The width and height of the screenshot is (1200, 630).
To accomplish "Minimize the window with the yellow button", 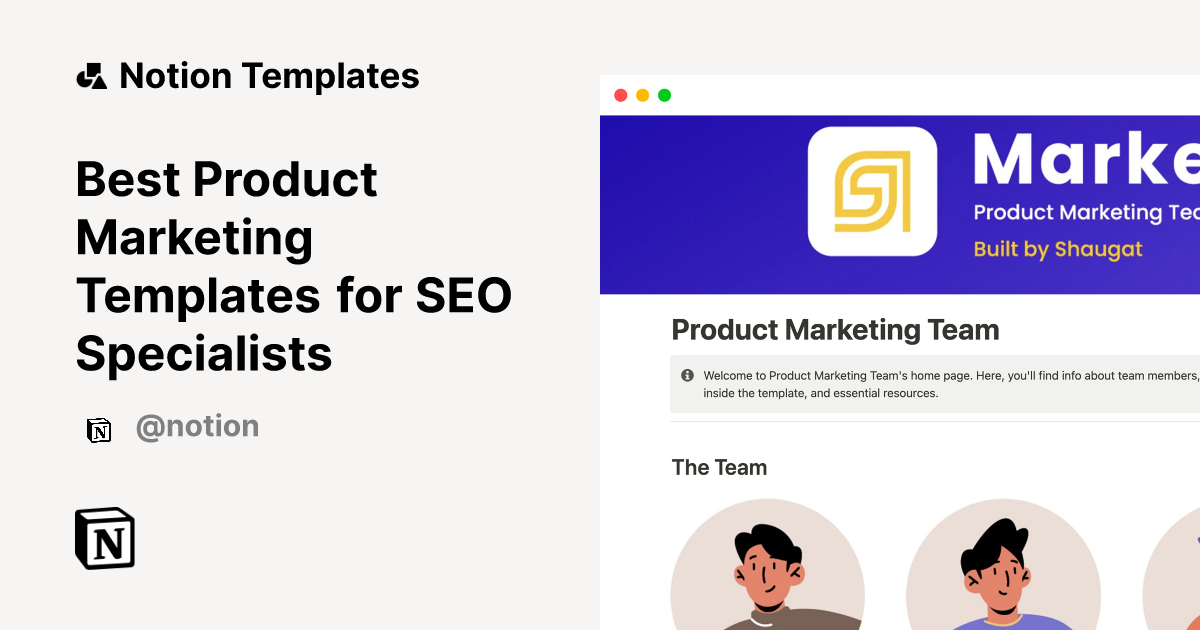I will click(x=642, y=96).
